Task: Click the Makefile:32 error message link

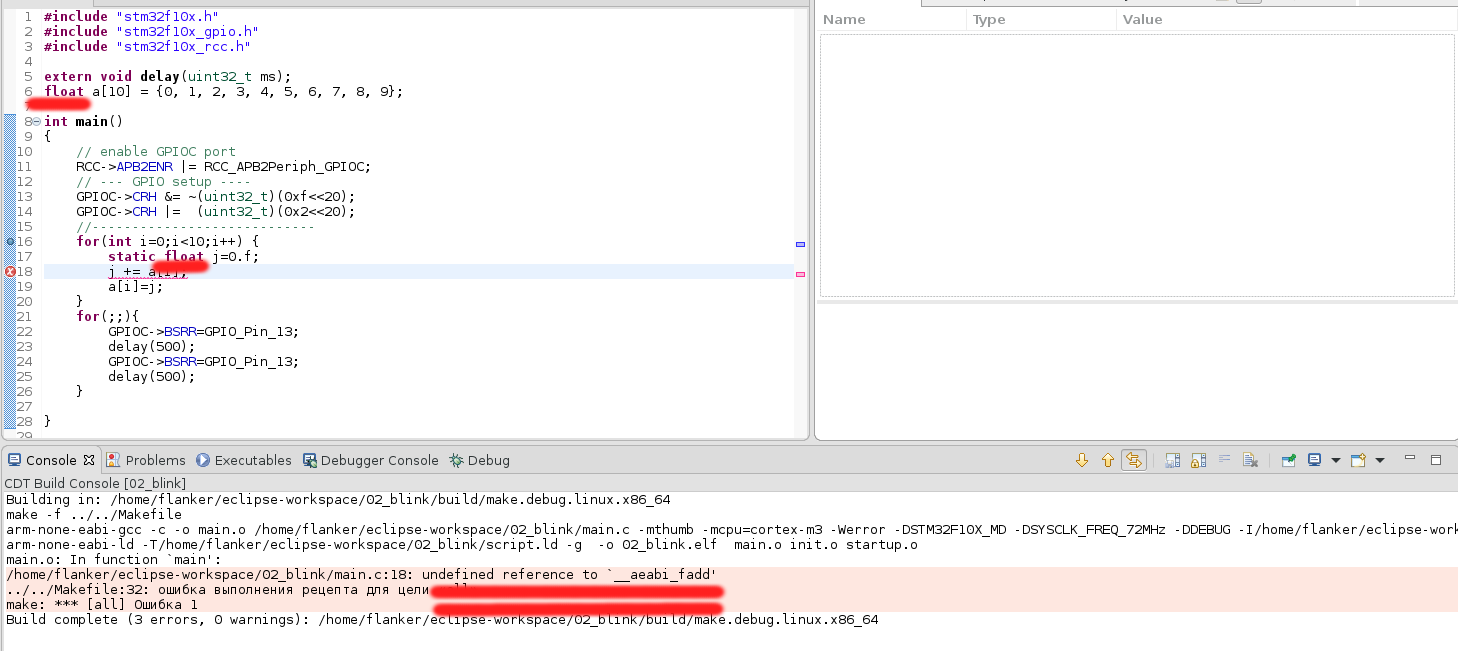Action: tap(200, 590)
